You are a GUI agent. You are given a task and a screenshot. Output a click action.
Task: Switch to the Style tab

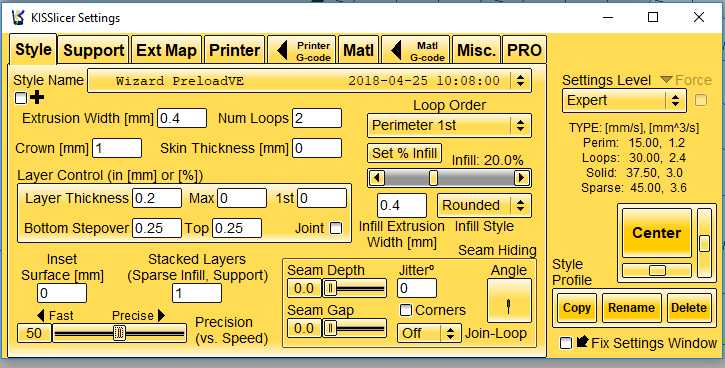(x=33, y=49)
